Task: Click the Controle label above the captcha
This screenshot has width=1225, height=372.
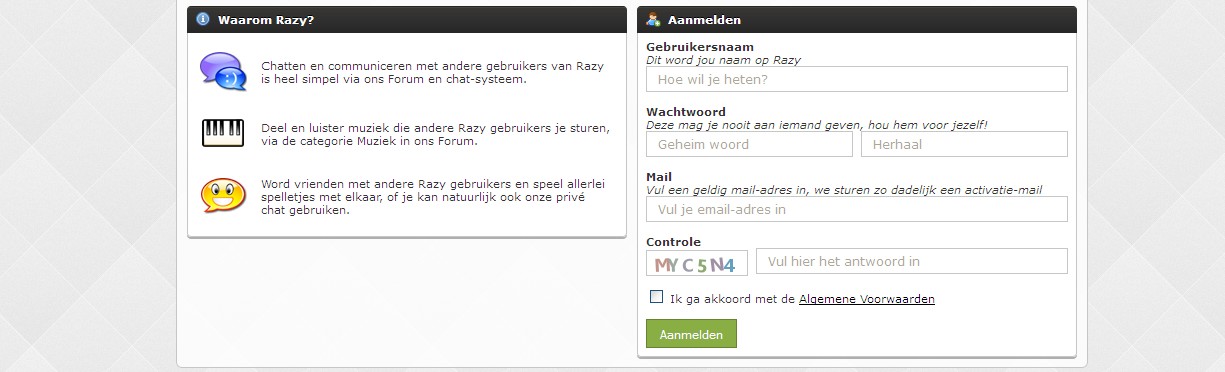Action: tap(673, 242)
